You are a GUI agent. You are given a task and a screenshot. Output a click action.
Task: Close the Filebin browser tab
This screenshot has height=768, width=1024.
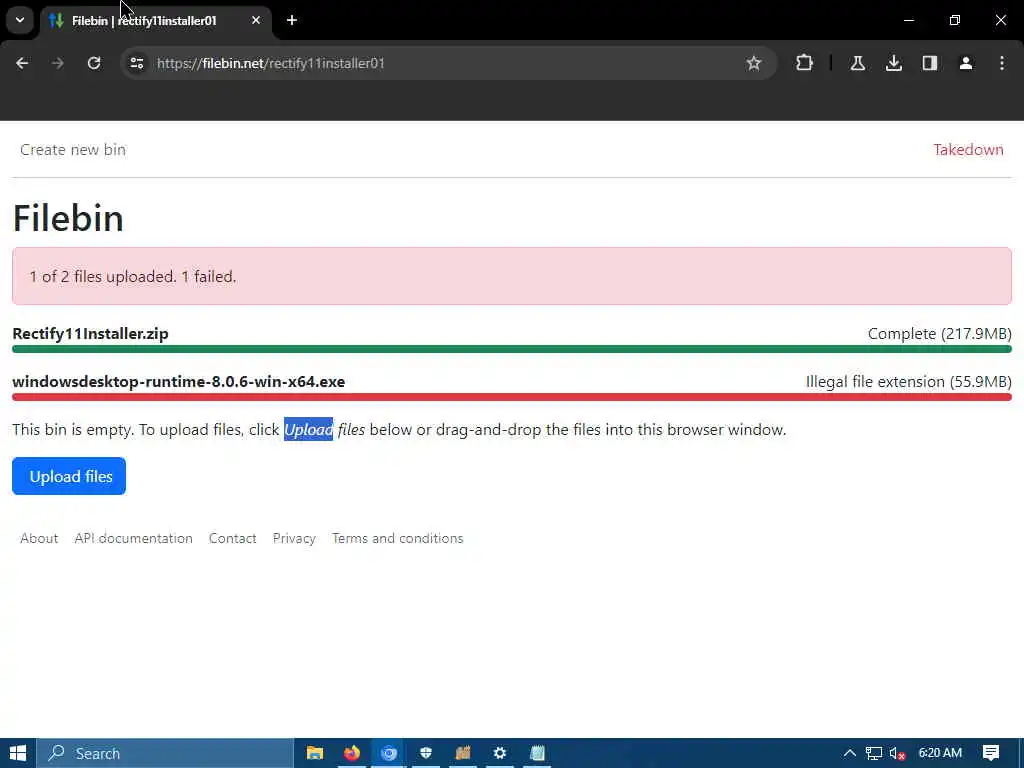click(256, 20)
